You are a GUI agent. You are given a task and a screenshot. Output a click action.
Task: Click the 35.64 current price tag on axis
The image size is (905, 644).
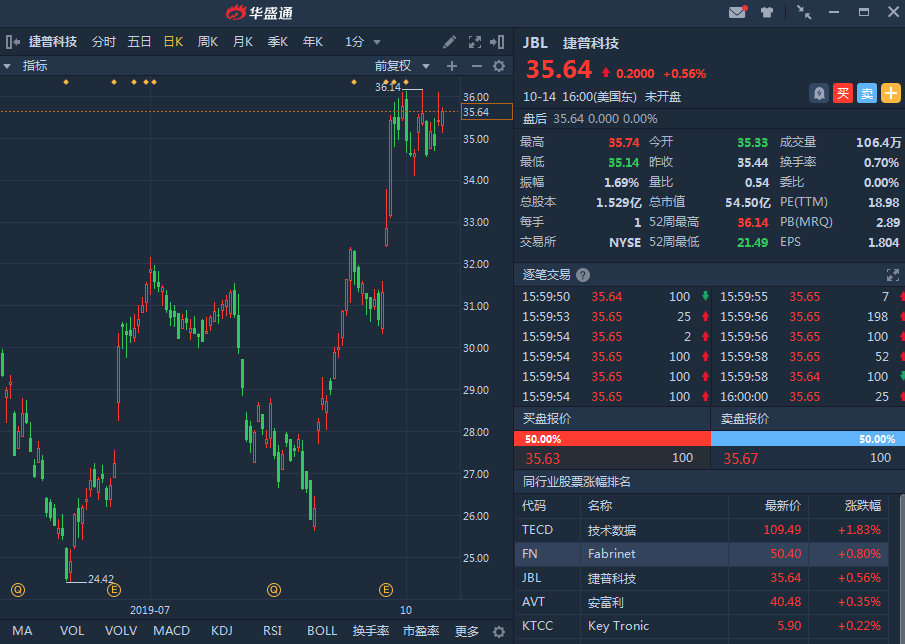(x=487, y=112)
